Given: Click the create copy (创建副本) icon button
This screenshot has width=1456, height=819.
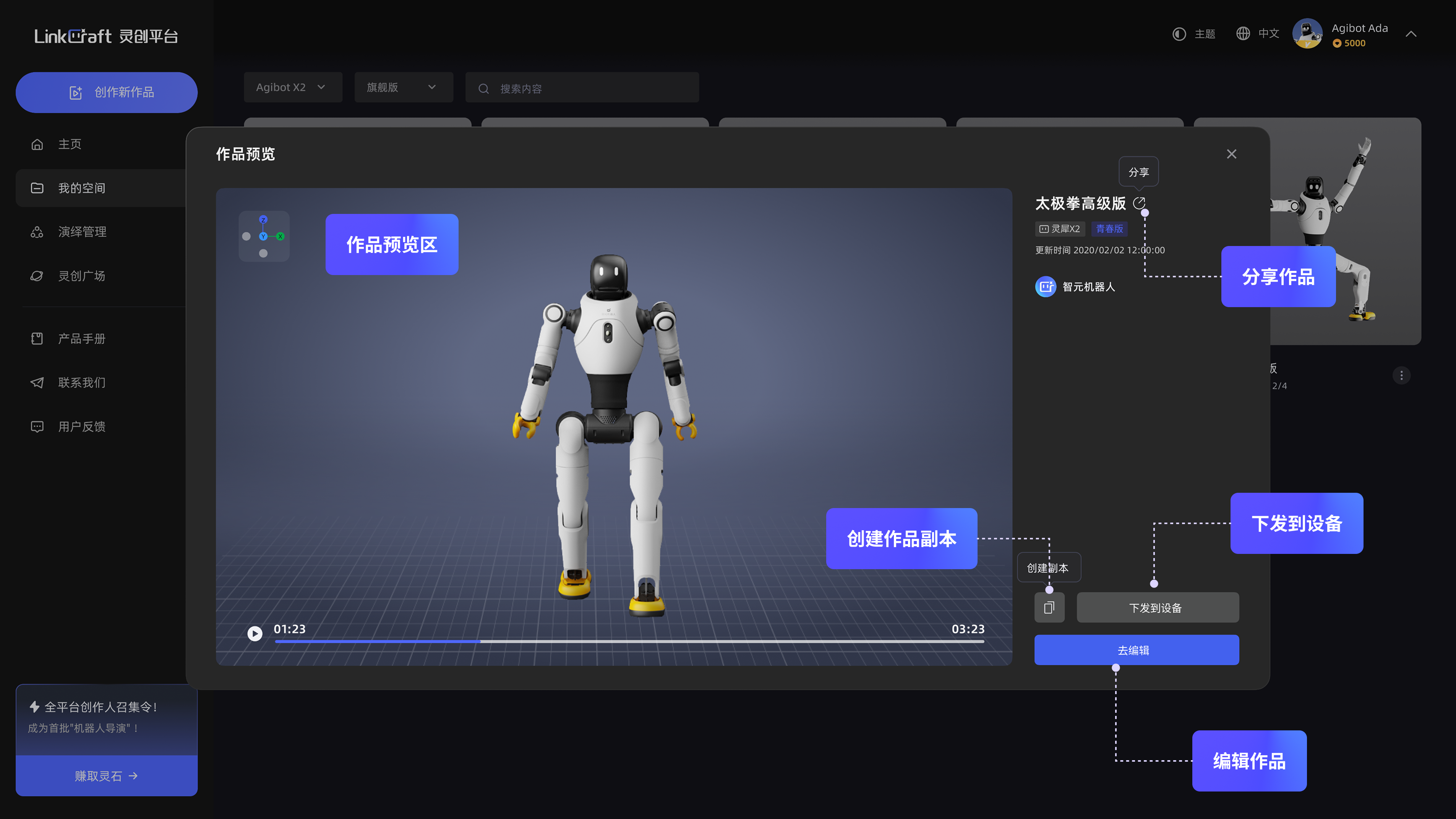Looking at the screenshot, I should pos(1049,608).
